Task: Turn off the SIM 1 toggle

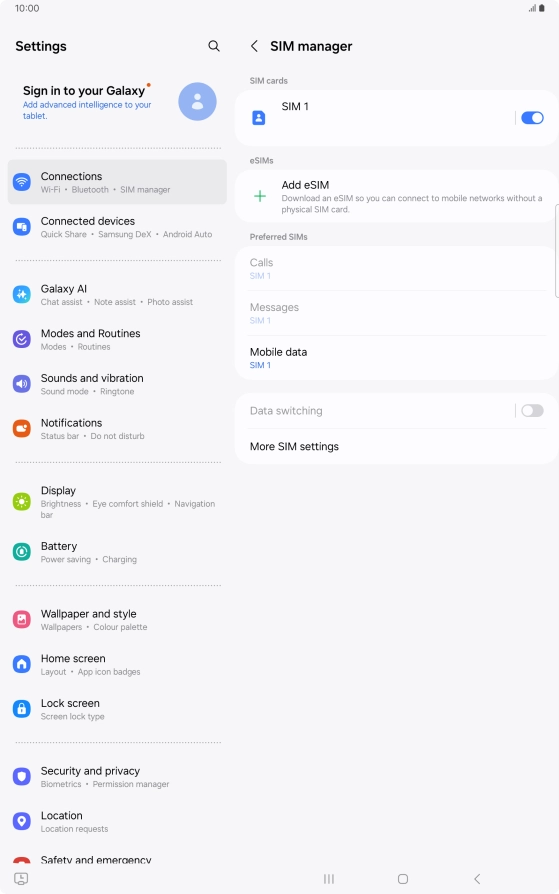Action: click(x=532, y=118)
